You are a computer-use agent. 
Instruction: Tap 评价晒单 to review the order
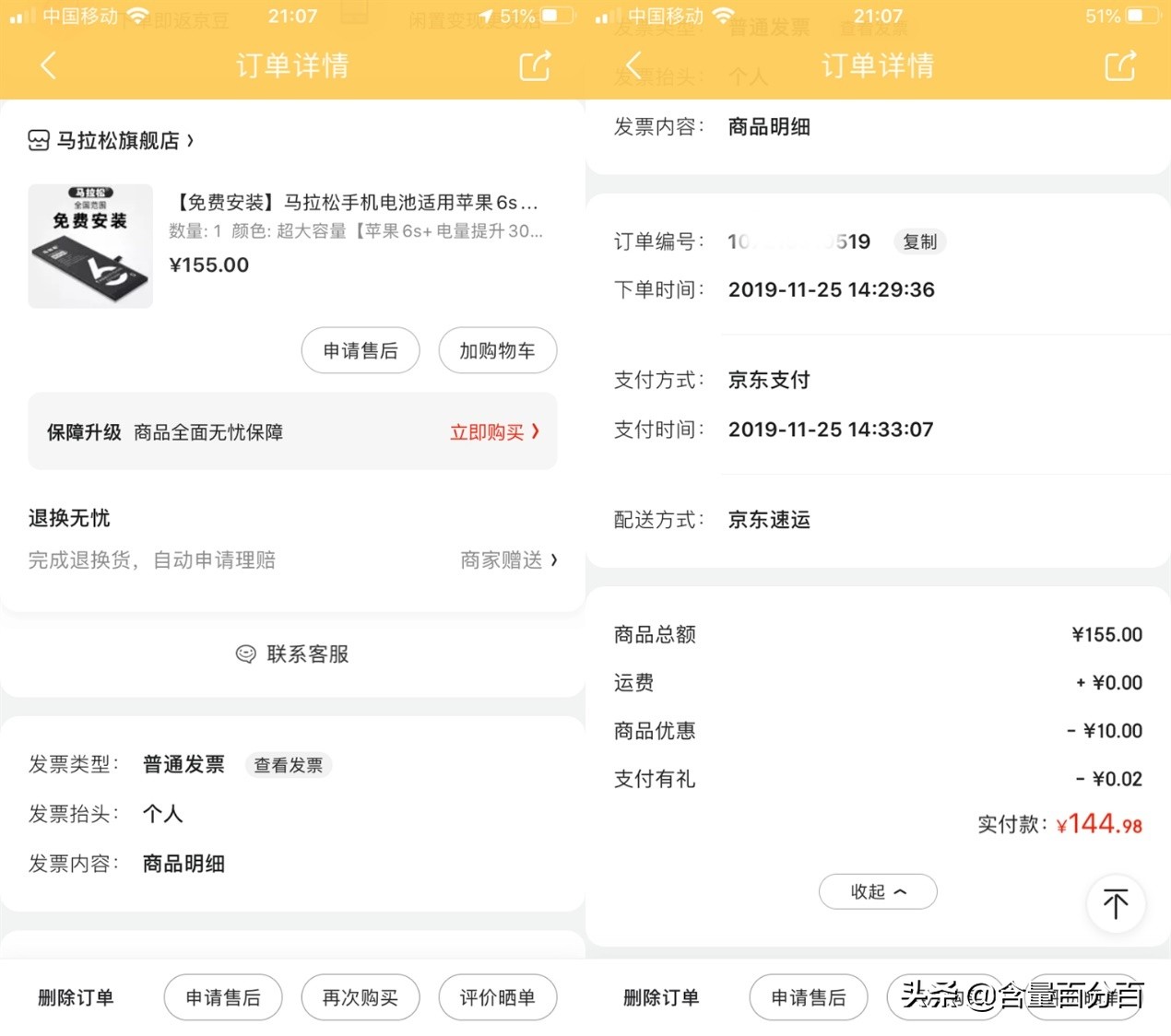point(498,997)
